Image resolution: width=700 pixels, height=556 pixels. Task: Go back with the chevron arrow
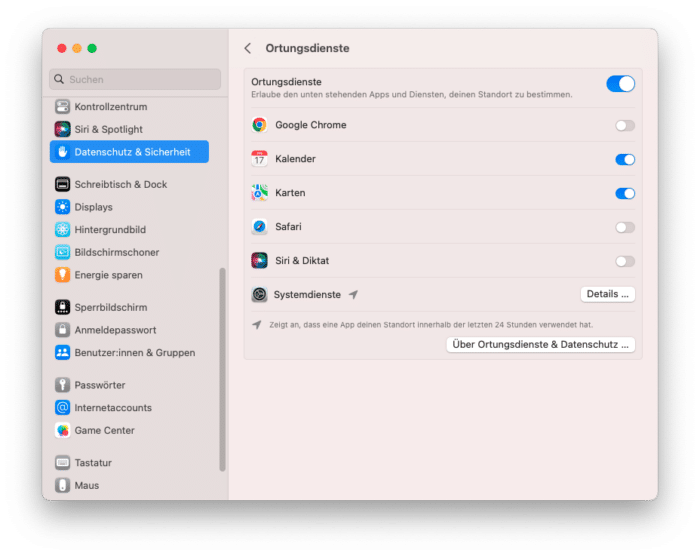[248, 48]
